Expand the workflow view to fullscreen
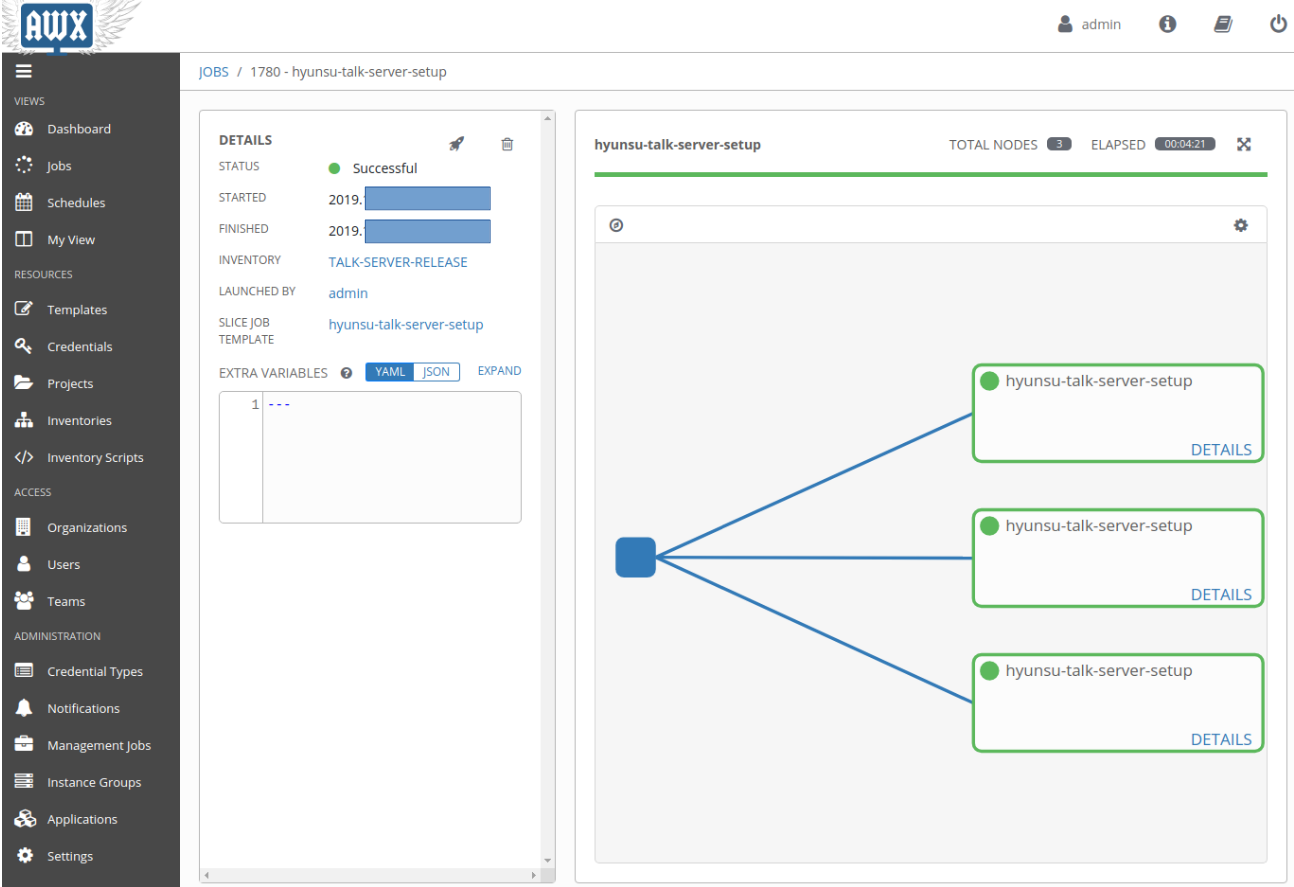This screenshot has width=1294, height=887. click(1244, 144)
